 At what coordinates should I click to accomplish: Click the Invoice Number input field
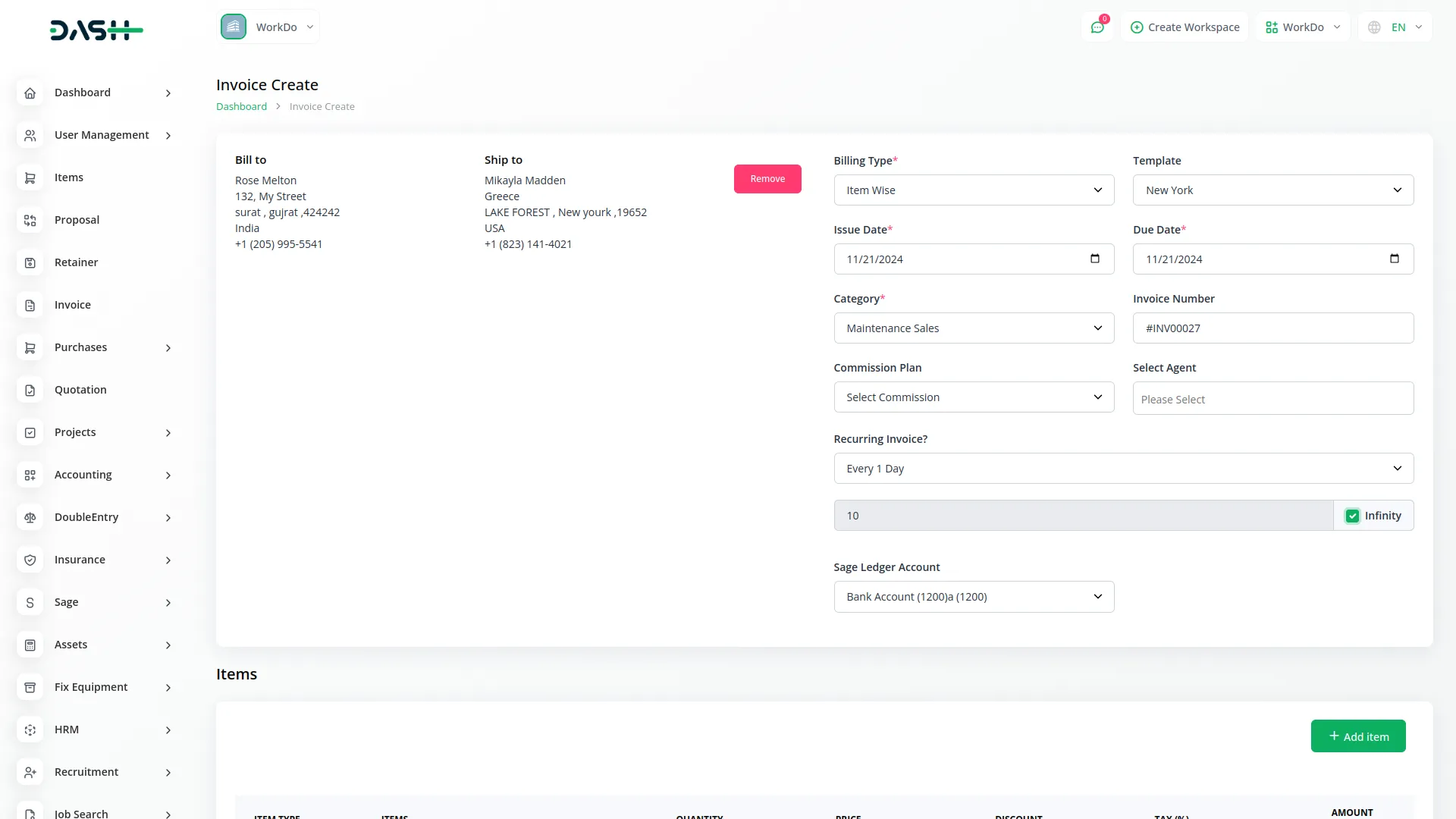tap(1272, 328)
